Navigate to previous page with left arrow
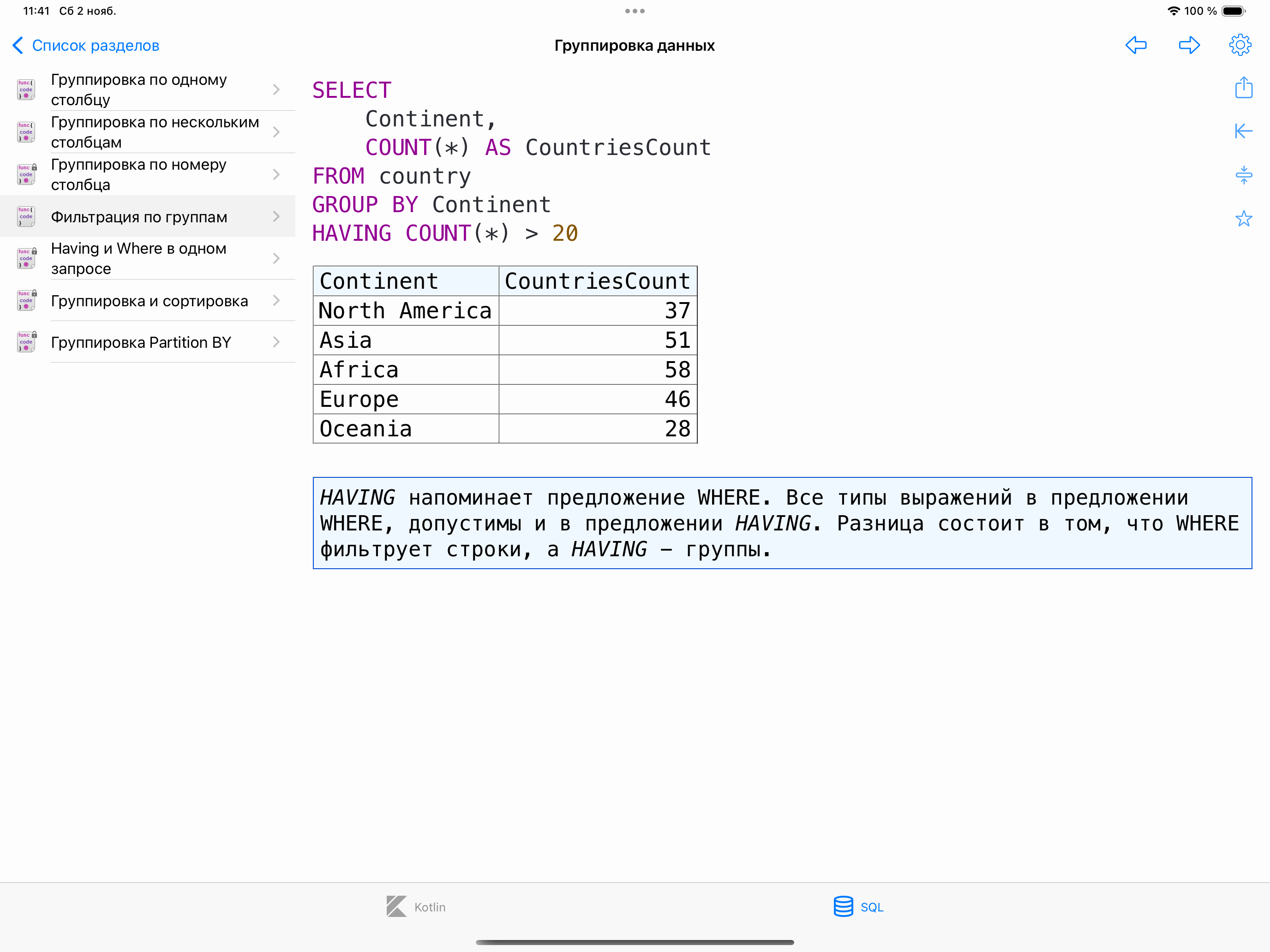Screen dimensions: 1270x952 pos(1136,45)
